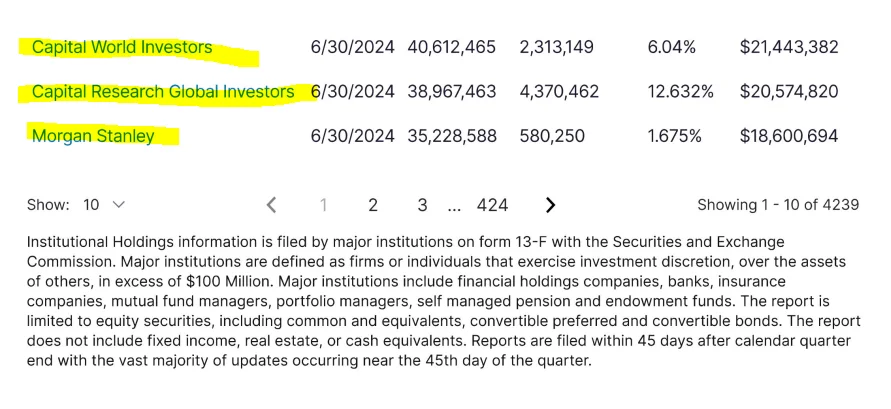Click the 40,612,465 shares held cell
This screenshot has width=891, height=409.
click(451, 47)
